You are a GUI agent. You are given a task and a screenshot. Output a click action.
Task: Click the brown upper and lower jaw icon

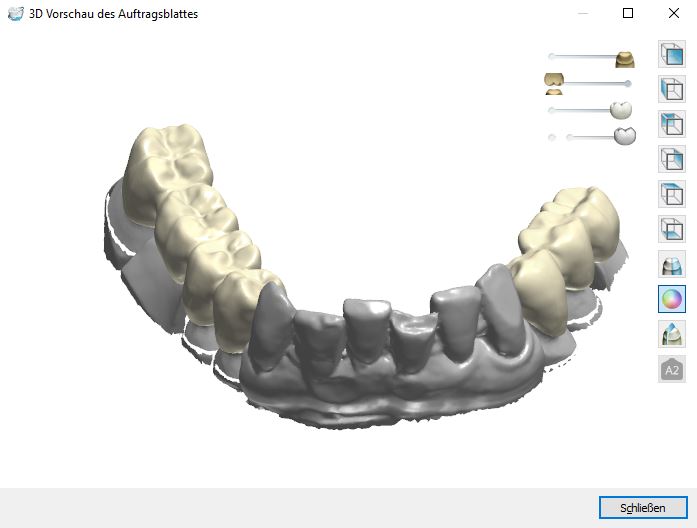point(554,84)
